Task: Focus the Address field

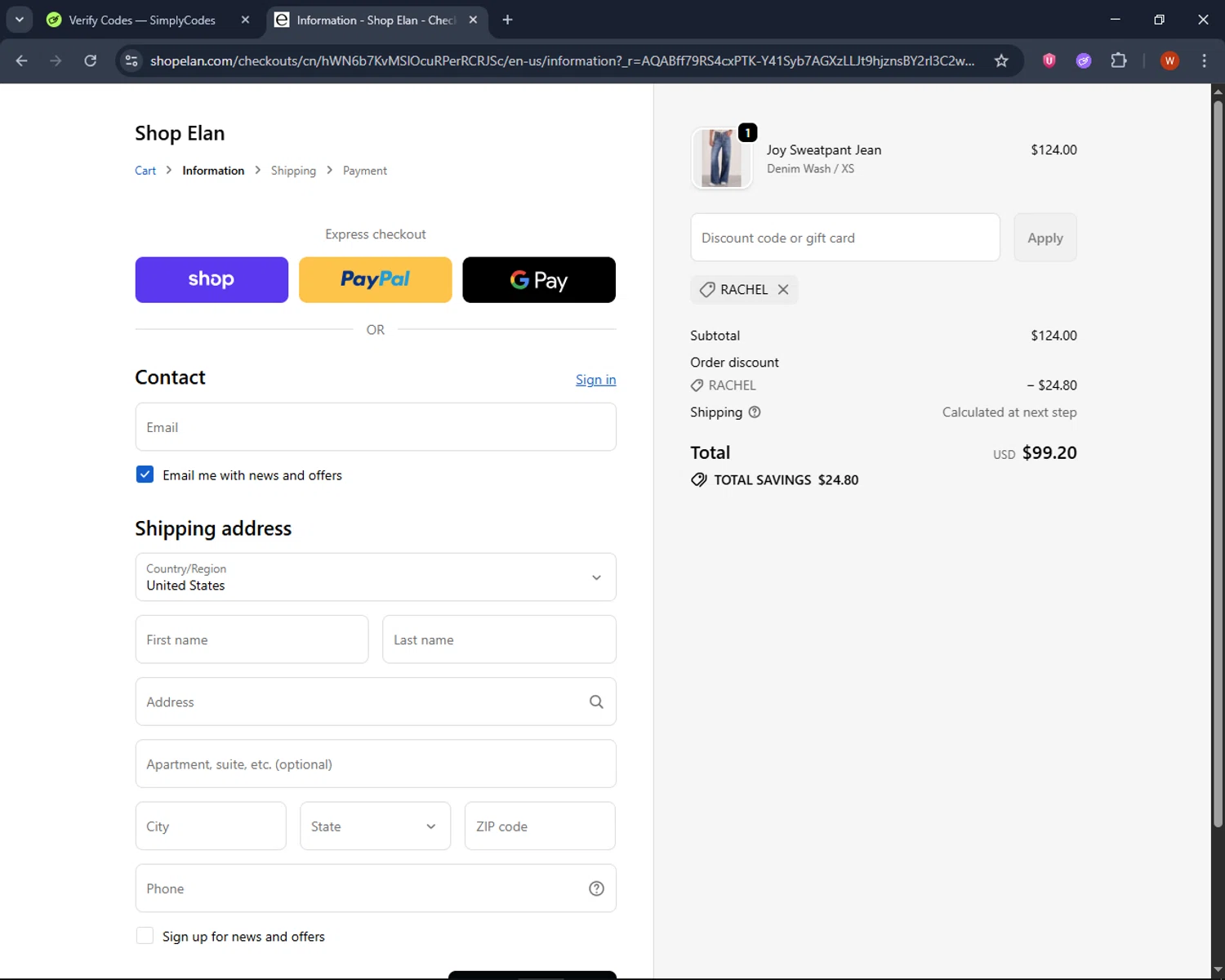Action: pyautogui.click(x=376, y=702)
